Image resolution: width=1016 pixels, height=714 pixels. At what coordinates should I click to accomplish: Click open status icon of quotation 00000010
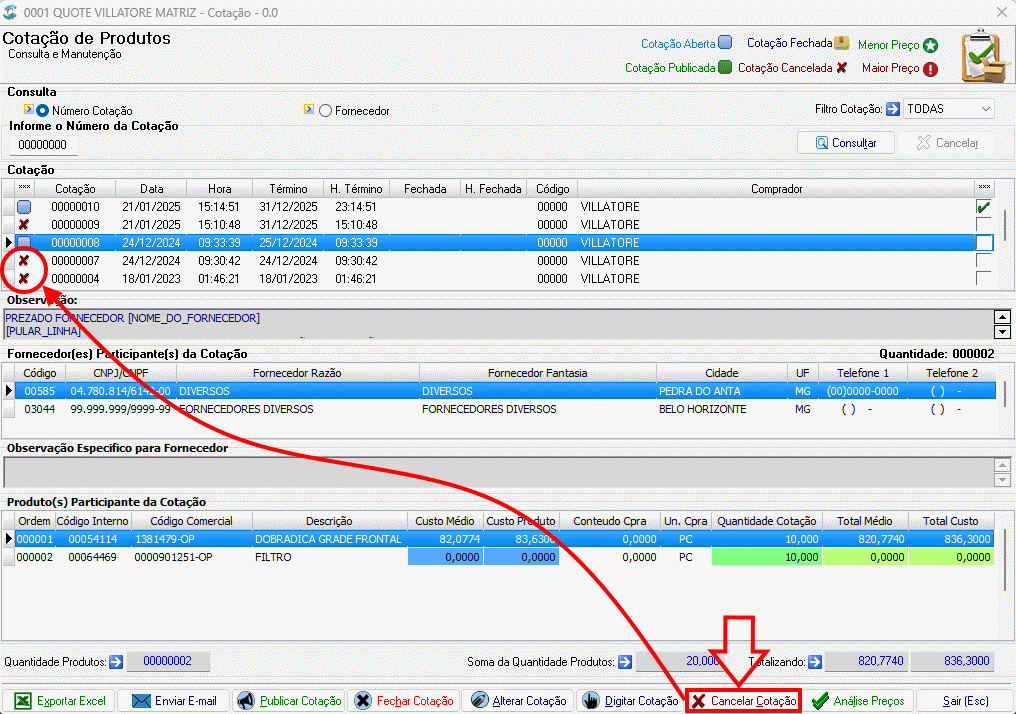(24, 207)
